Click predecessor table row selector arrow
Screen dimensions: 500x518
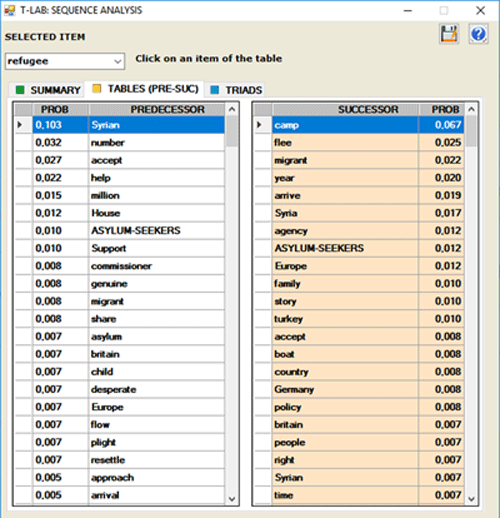(x=20, y=125)
